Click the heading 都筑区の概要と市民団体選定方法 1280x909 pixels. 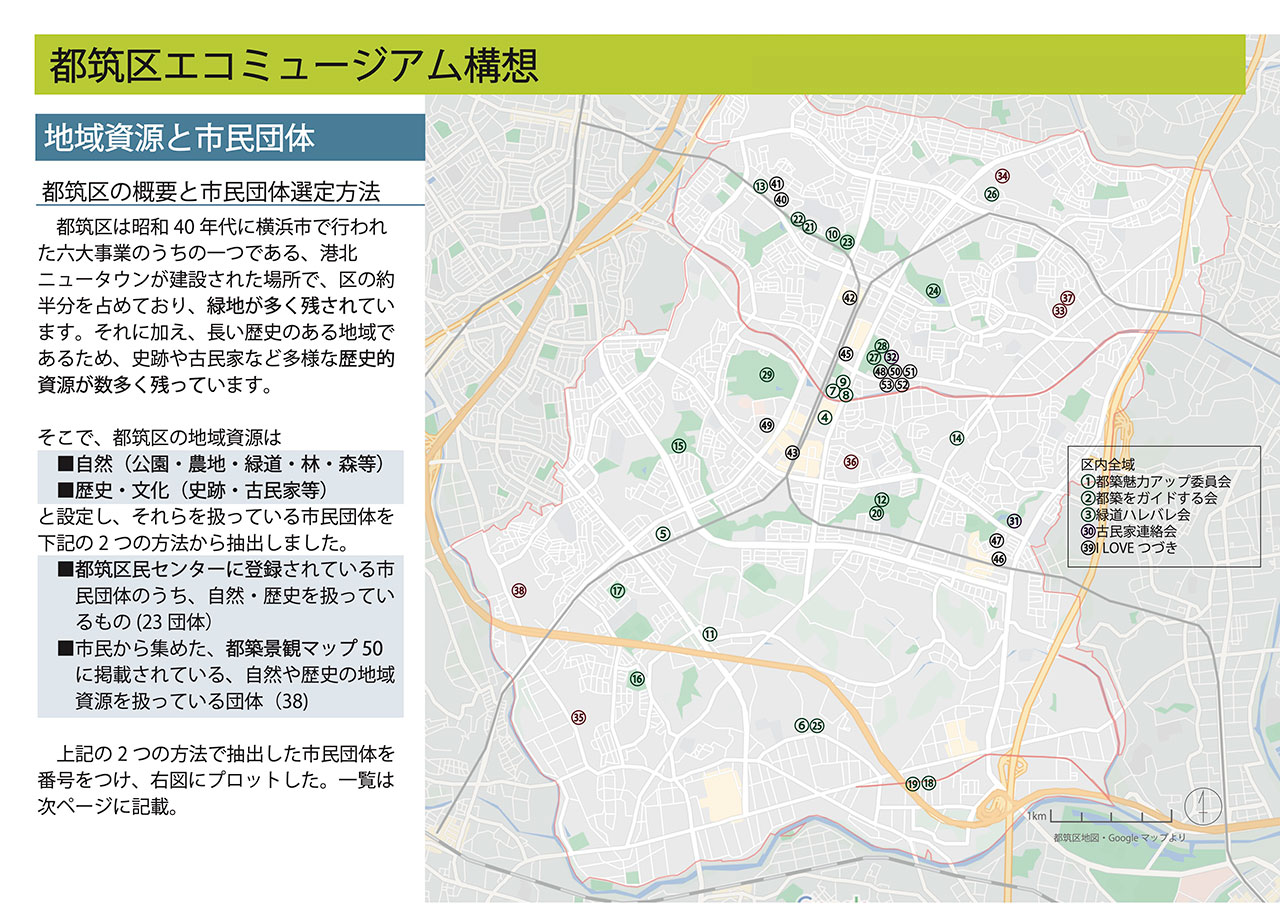tap(212, 191)
